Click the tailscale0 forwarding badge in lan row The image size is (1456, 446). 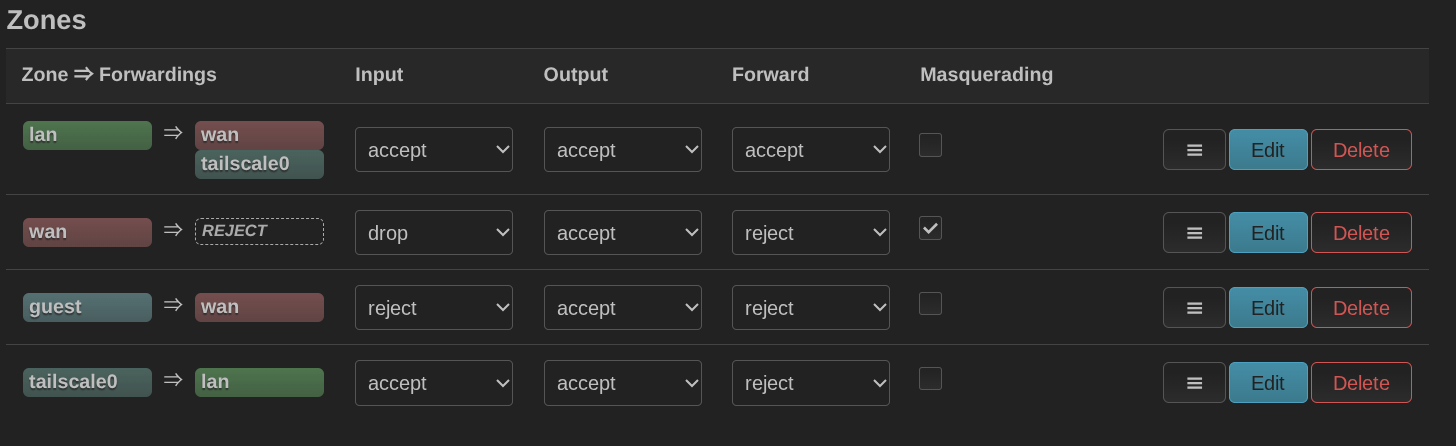[259, 164]
